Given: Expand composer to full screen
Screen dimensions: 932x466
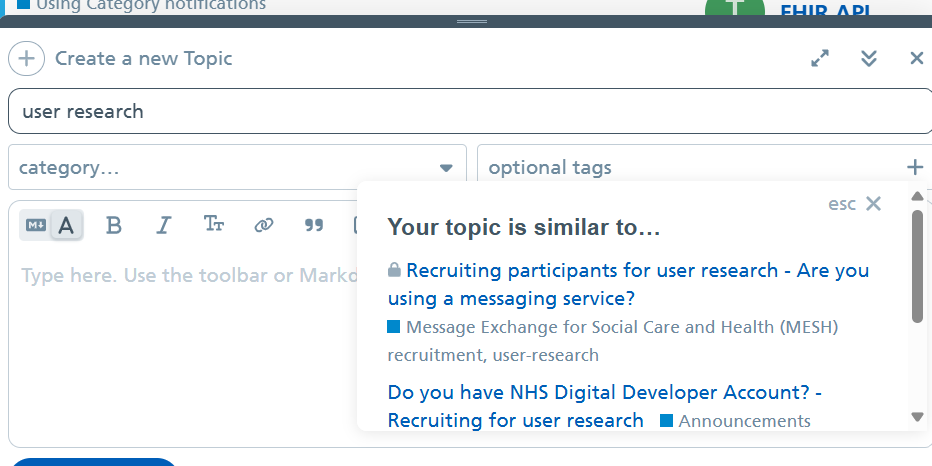Looking at the screenshot, I should 820,58.
